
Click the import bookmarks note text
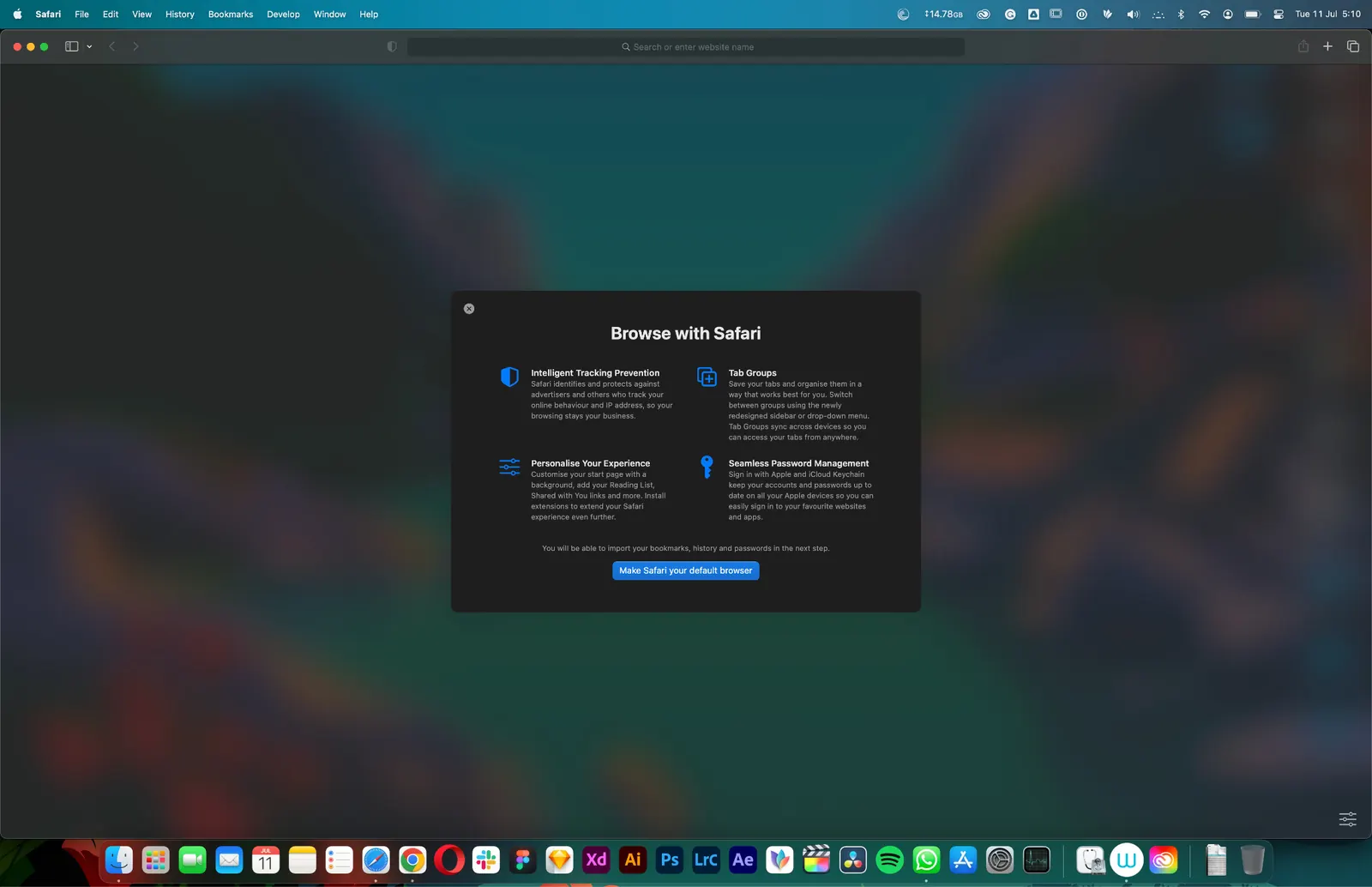click(686, 548)
